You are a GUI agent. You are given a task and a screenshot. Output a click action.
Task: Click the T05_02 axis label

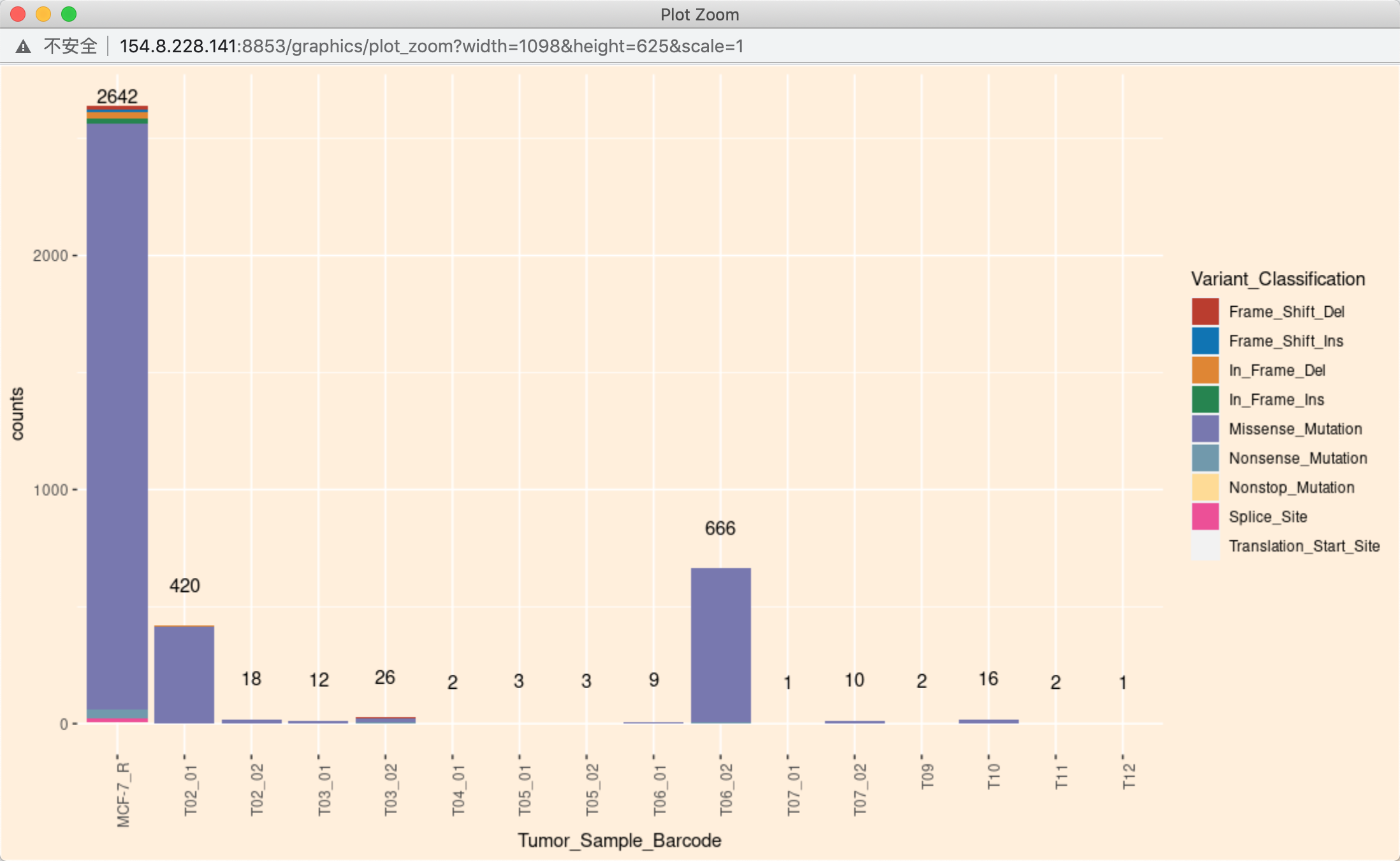(x=592, y=790)
